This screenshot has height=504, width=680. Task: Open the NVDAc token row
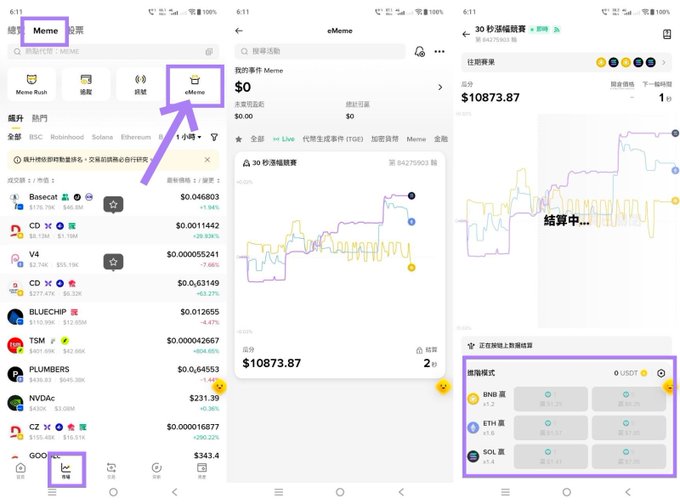coord(113,403)
